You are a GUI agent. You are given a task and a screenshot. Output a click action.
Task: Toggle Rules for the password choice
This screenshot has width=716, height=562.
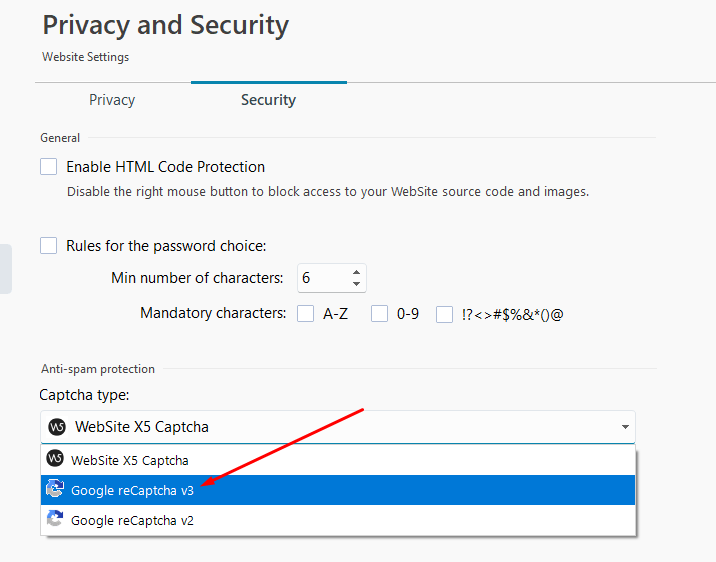pos(49,245)
